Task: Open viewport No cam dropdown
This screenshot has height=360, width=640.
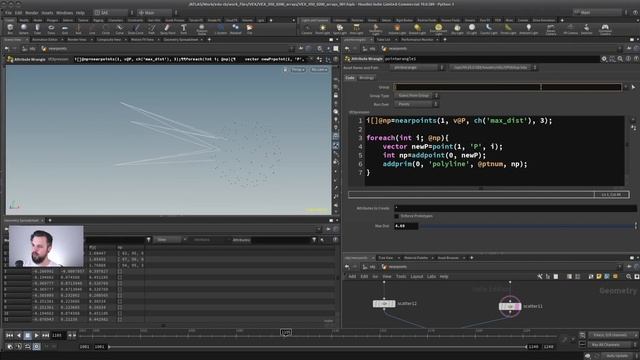Action: click(319, 70)
